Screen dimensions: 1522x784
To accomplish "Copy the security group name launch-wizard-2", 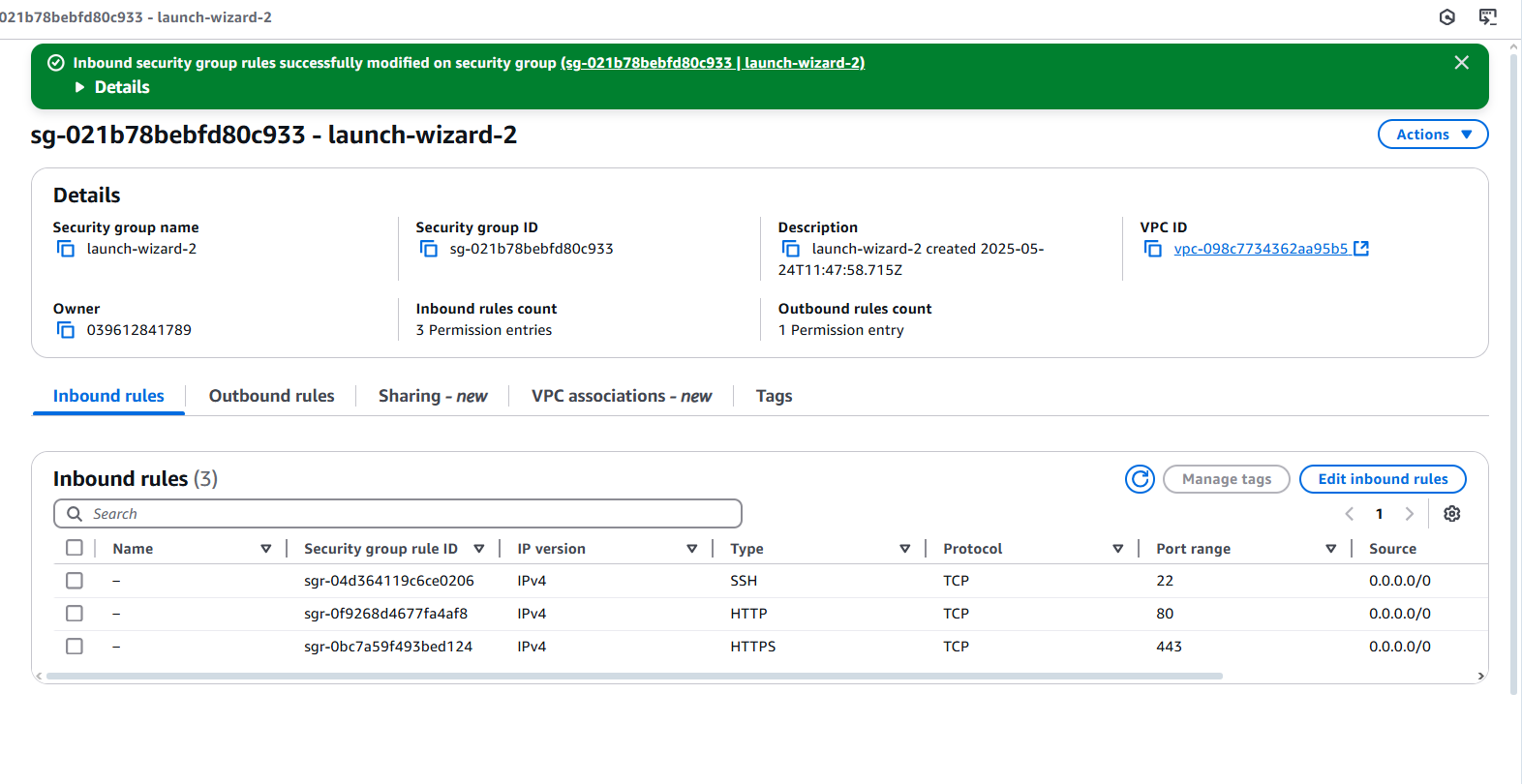I will tap(66, 250).
